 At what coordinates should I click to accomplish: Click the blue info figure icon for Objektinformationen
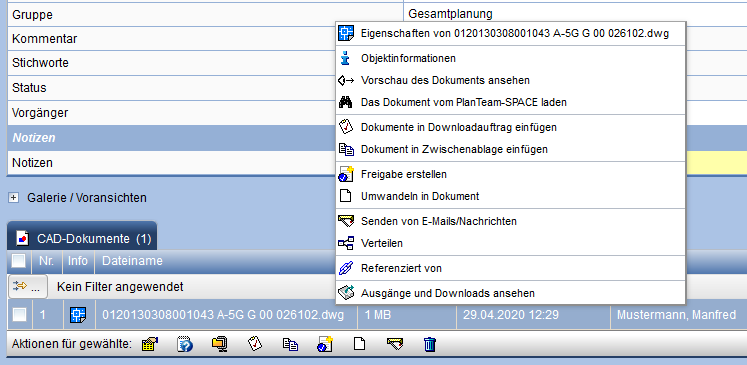346,59
